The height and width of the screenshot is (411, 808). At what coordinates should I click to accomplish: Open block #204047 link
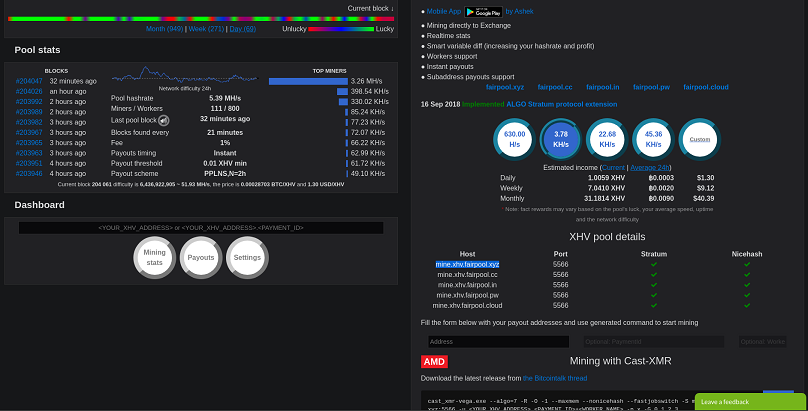(x=29, y=81)
